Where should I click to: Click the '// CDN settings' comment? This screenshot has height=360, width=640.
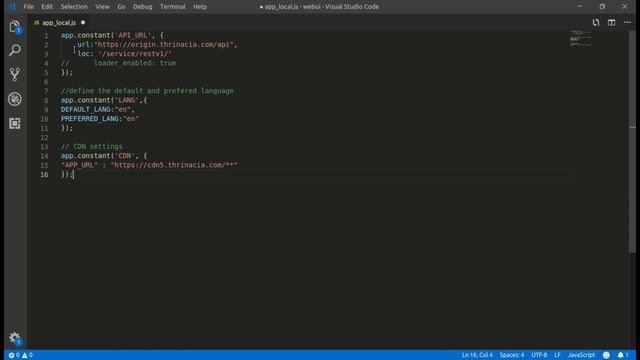92,147
